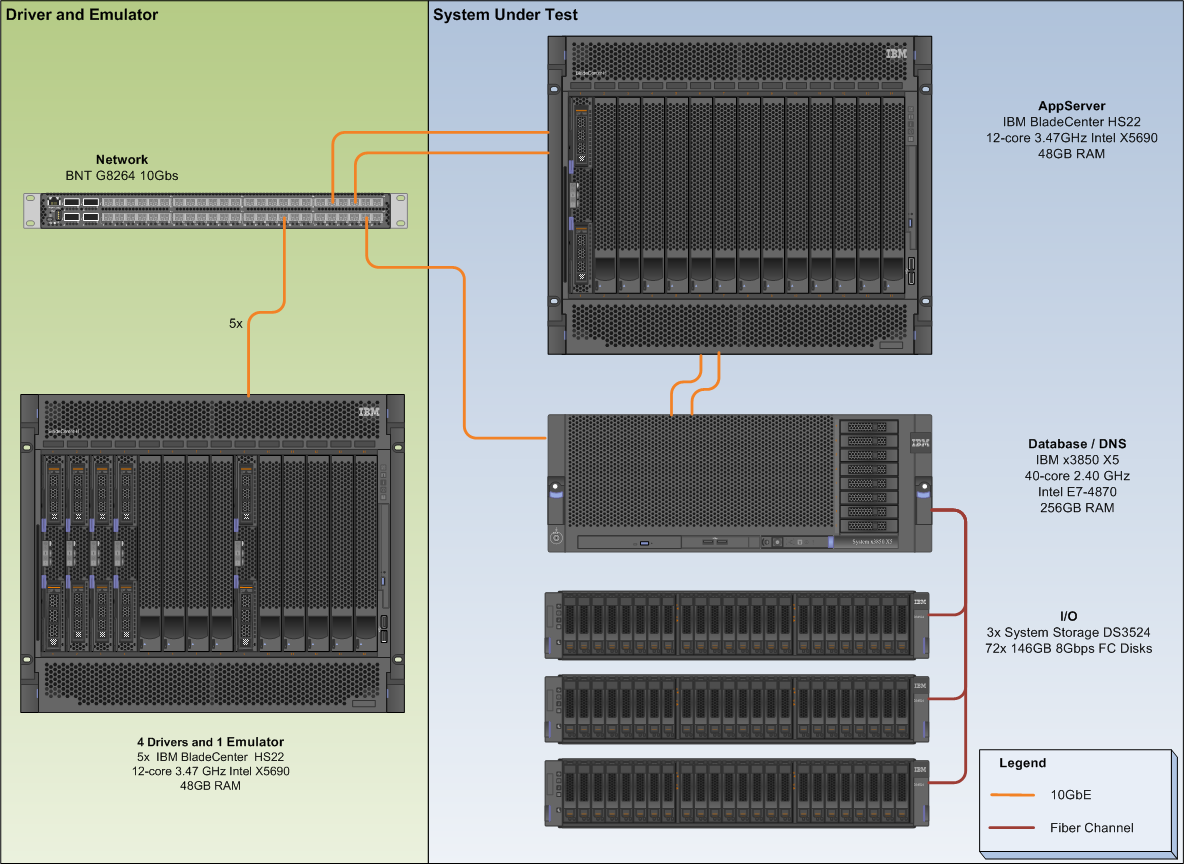Screen dimensions: 1184x864
Task: Click the orange 10GbE legend line
Action: [1012, 795]
